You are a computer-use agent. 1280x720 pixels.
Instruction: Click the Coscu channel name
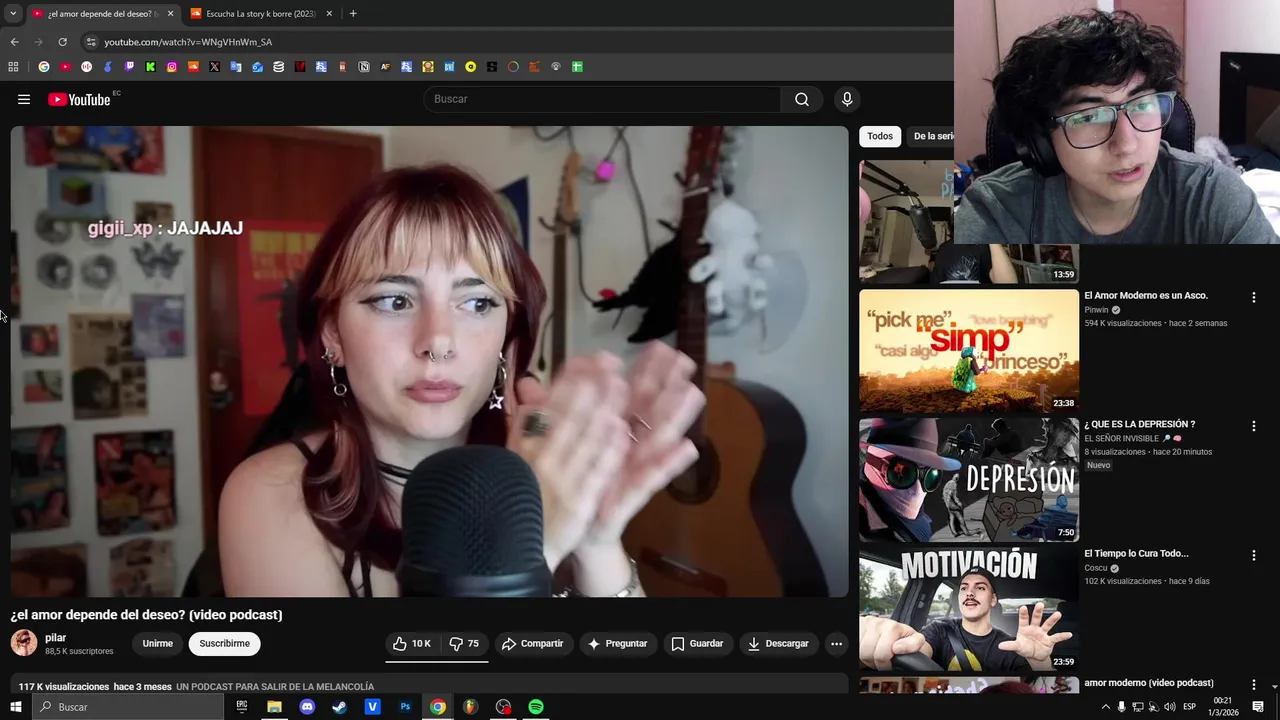click(x=1096, y=568)
